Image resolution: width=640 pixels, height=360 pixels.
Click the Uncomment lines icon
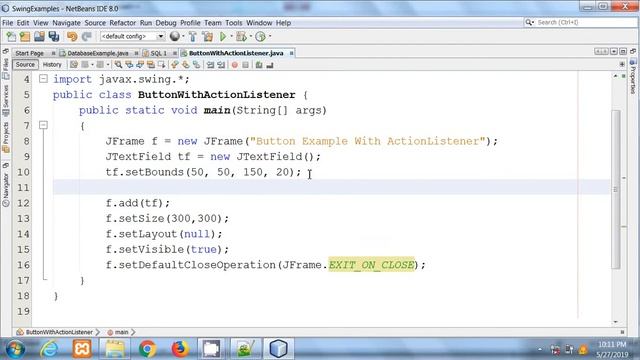pyautogui.click(x=270, y=64)
